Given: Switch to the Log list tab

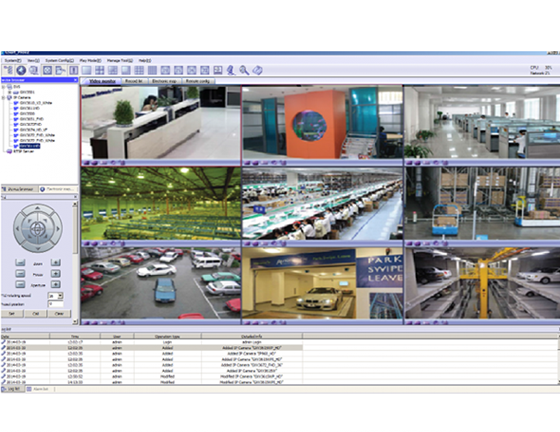Looking at the screenshot, I should click(x=12, y=389).
